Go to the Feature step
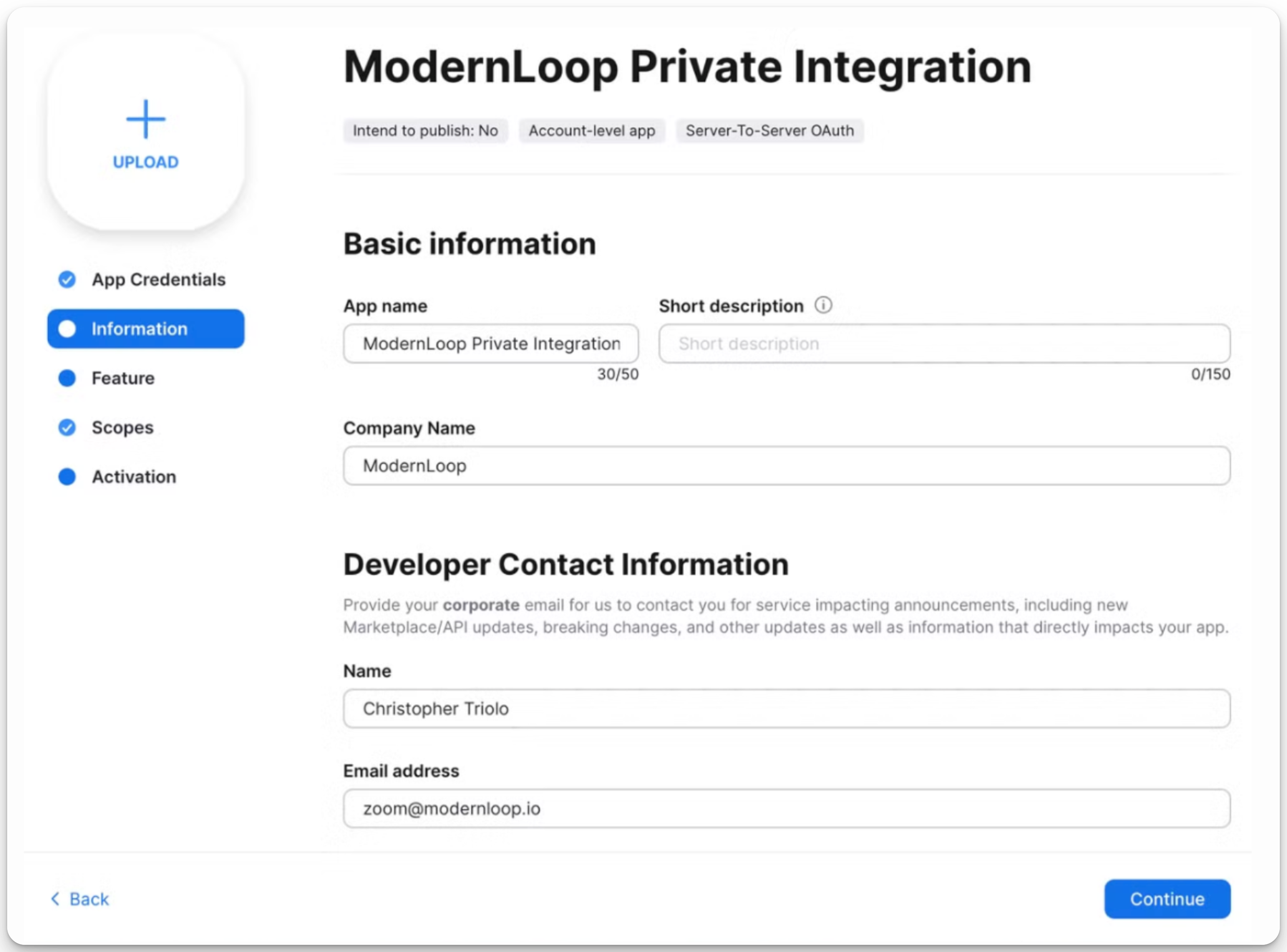 coord(123,378)
